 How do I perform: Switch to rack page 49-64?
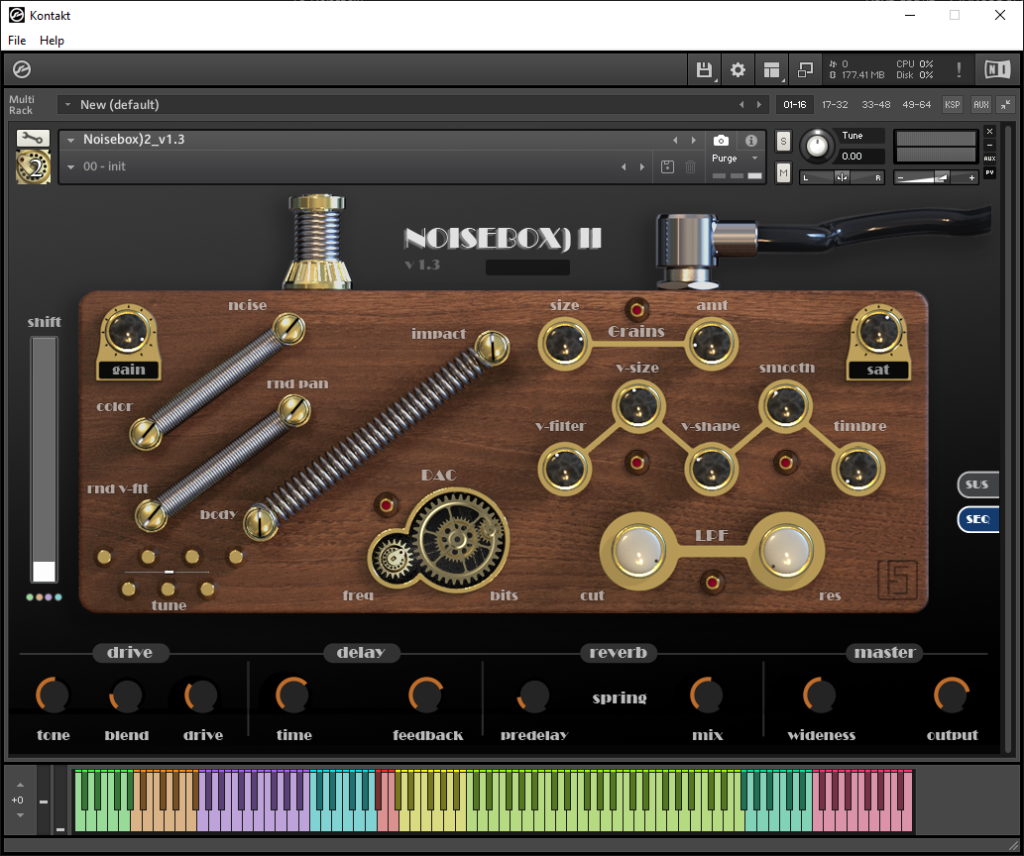916,104
